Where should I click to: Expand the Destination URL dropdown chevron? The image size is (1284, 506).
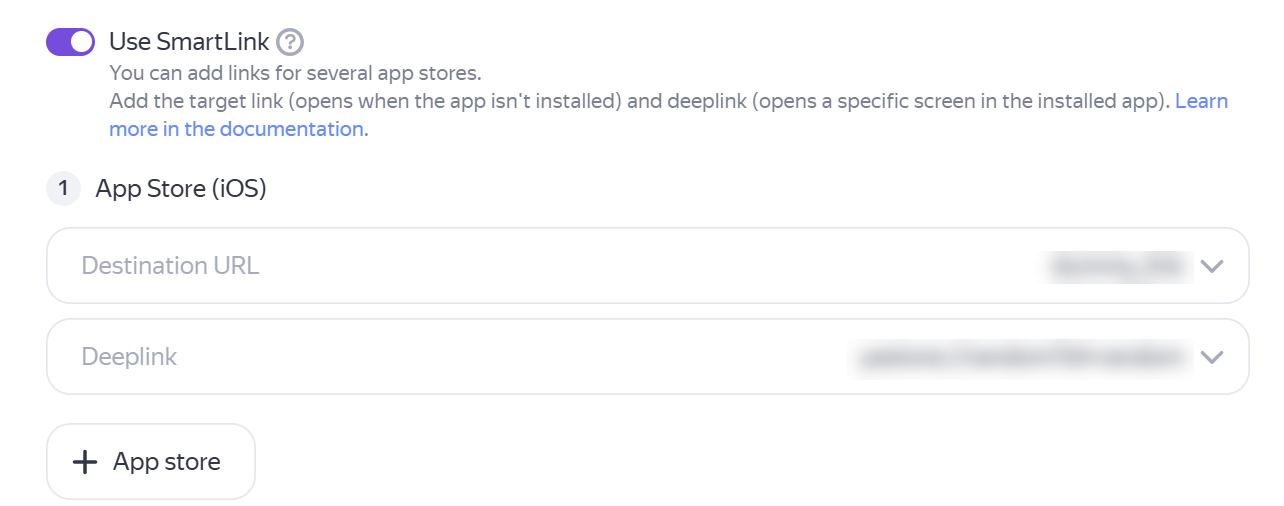point(1212,266)
